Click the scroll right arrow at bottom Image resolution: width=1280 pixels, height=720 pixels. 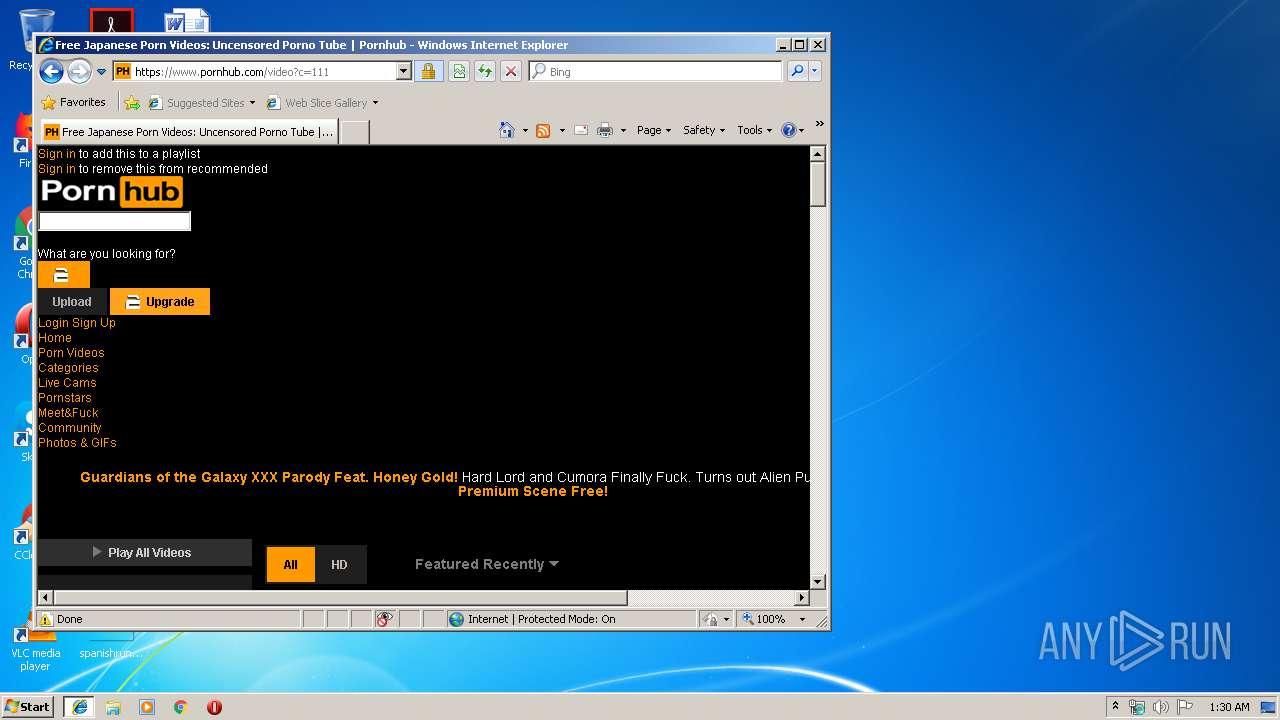point(802,598)
